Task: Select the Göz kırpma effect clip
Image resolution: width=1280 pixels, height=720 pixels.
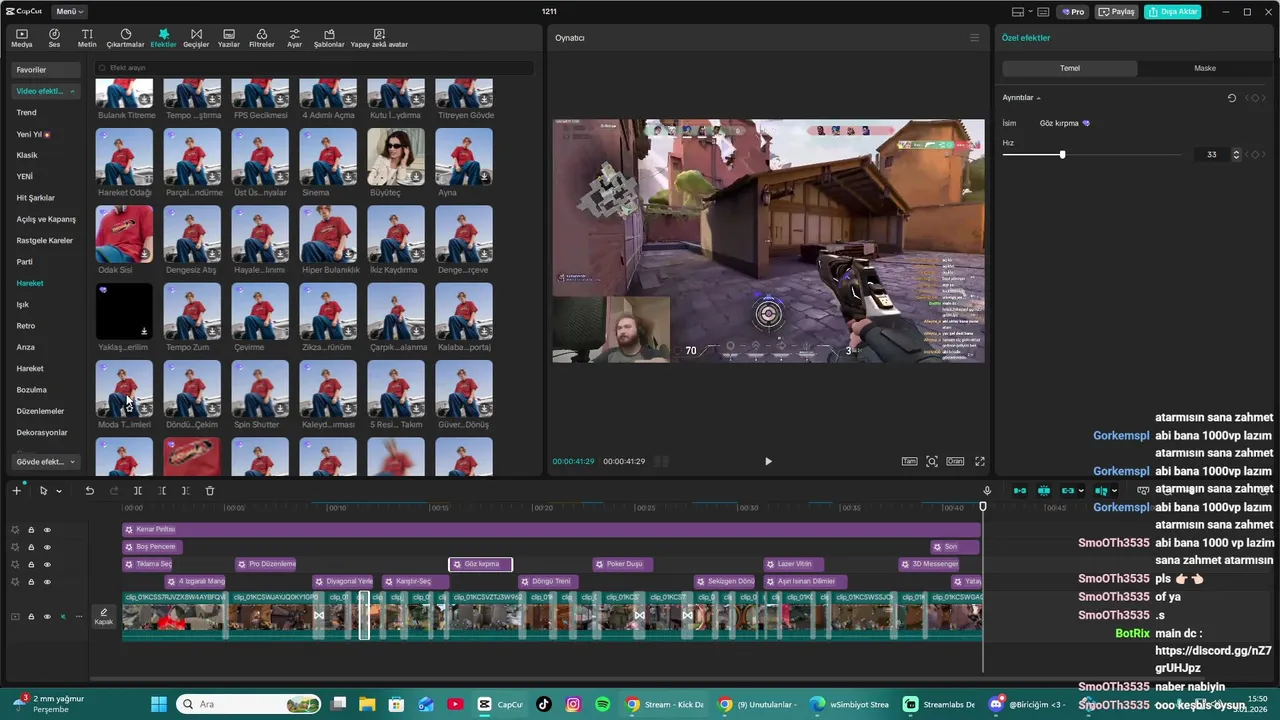Action: point(480,564)
